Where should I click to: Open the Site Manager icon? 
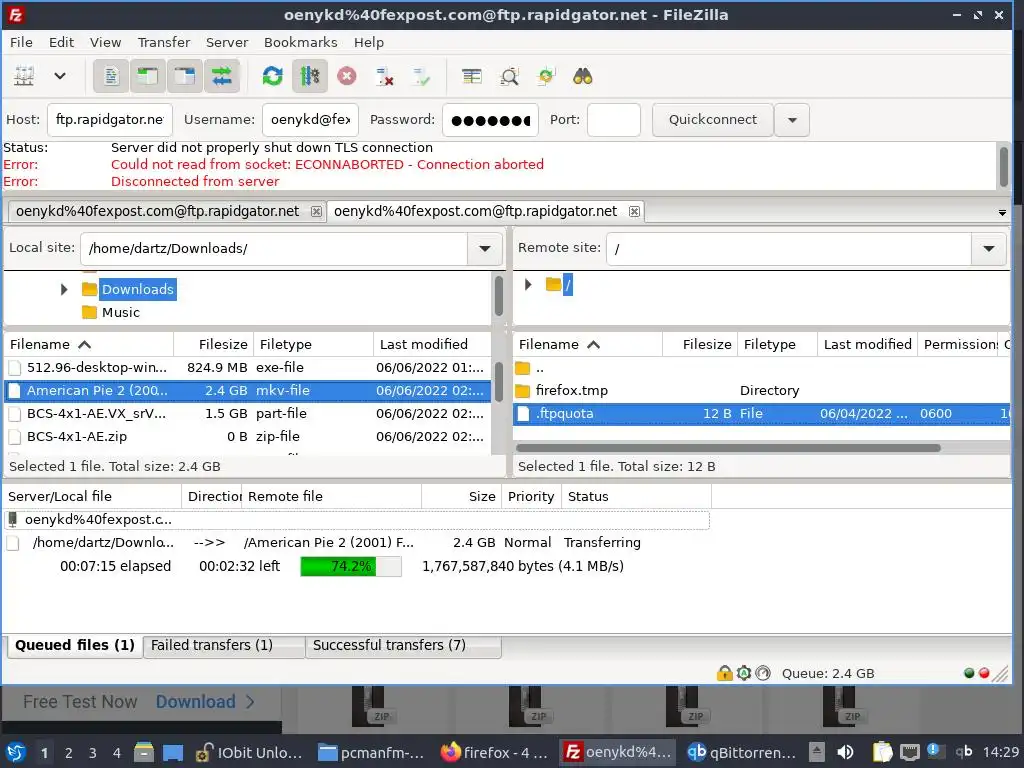24,76
